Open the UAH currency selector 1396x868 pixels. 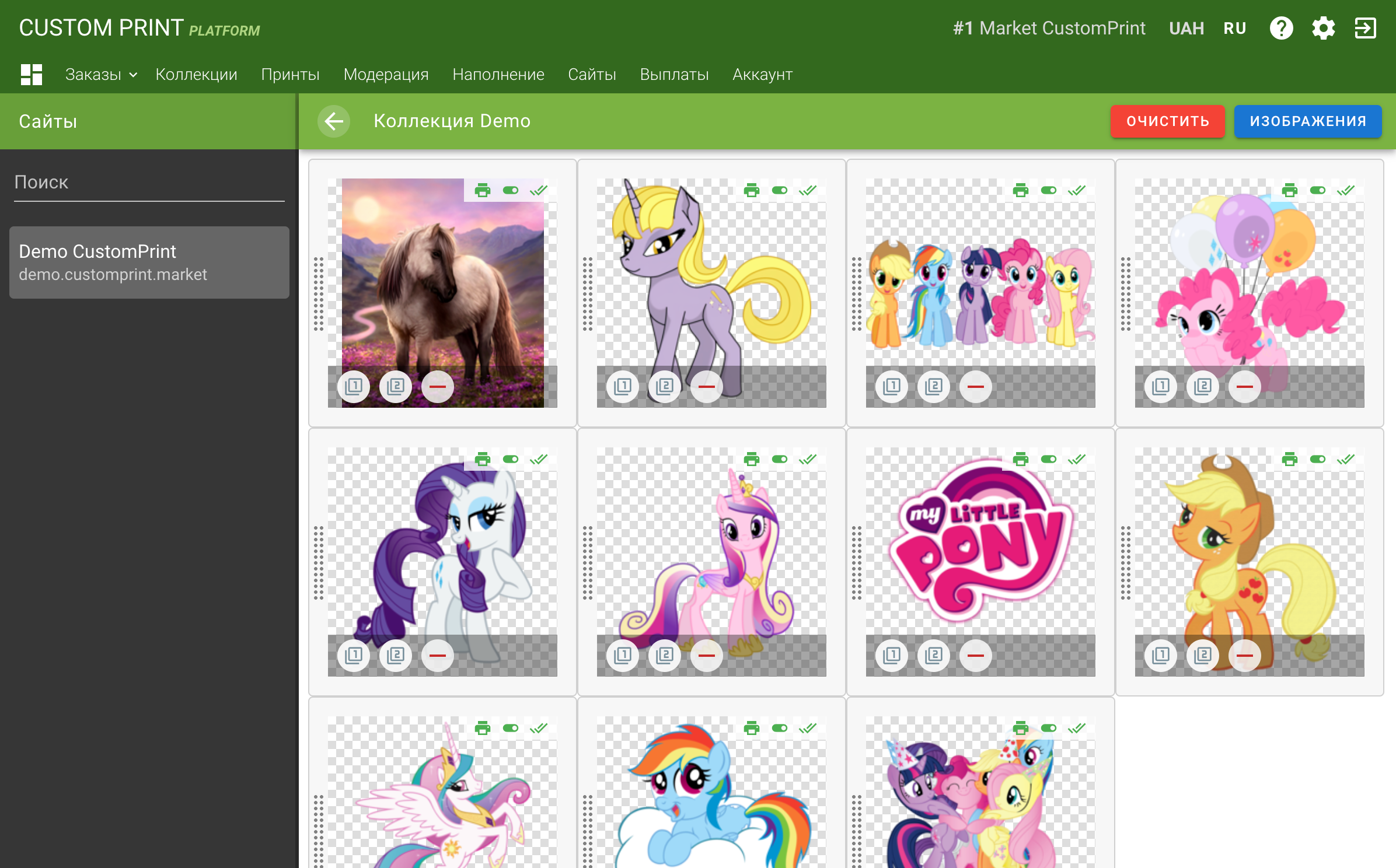1186,28
